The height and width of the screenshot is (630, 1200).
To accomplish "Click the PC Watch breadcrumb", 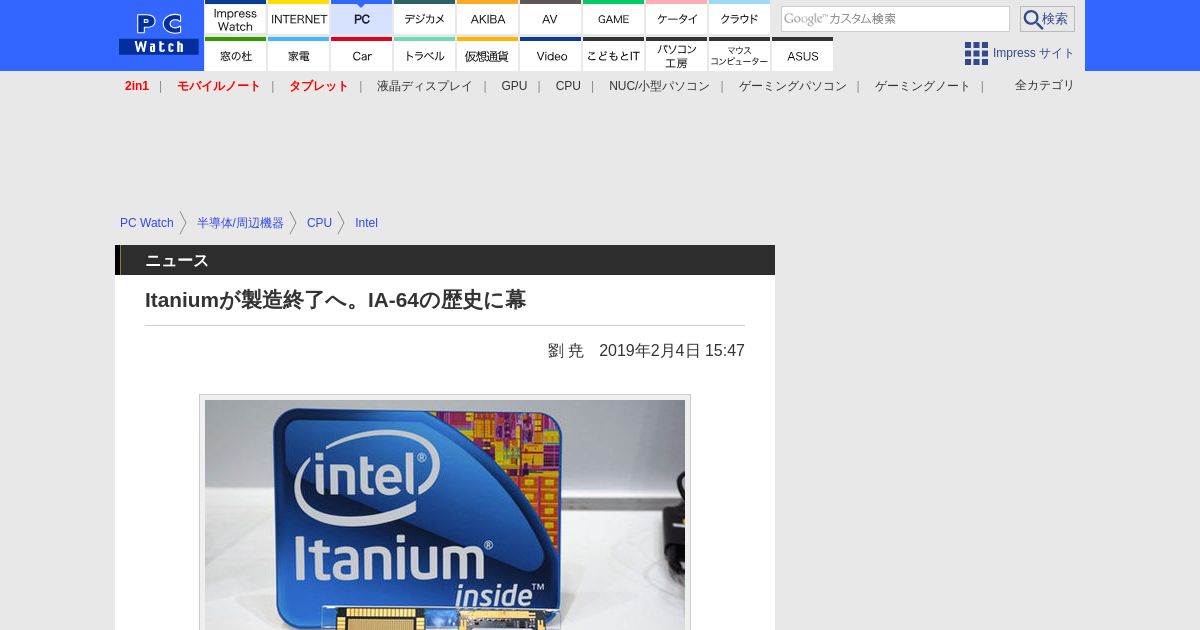I will [147, 223].
